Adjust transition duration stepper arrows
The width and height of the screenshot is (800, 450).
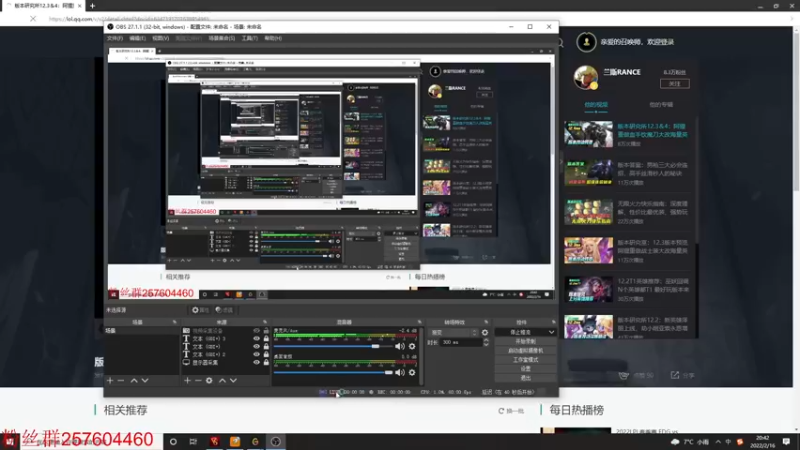pos(486,342)
